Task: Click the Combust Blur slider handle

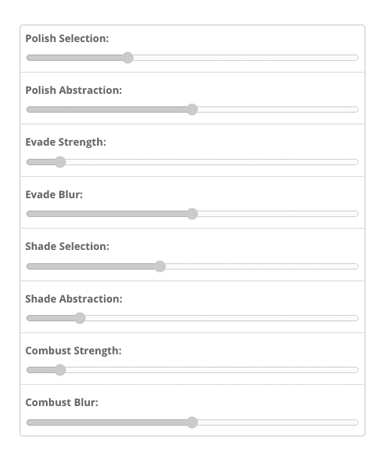Action: click(x=192, y=422)
